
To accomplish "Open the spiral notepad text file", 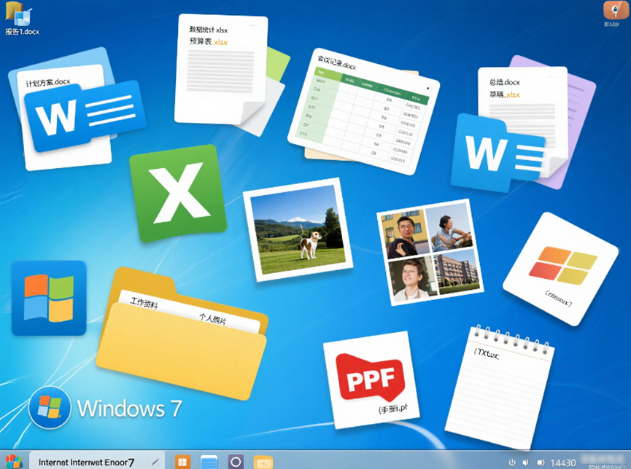I will 499,386.
